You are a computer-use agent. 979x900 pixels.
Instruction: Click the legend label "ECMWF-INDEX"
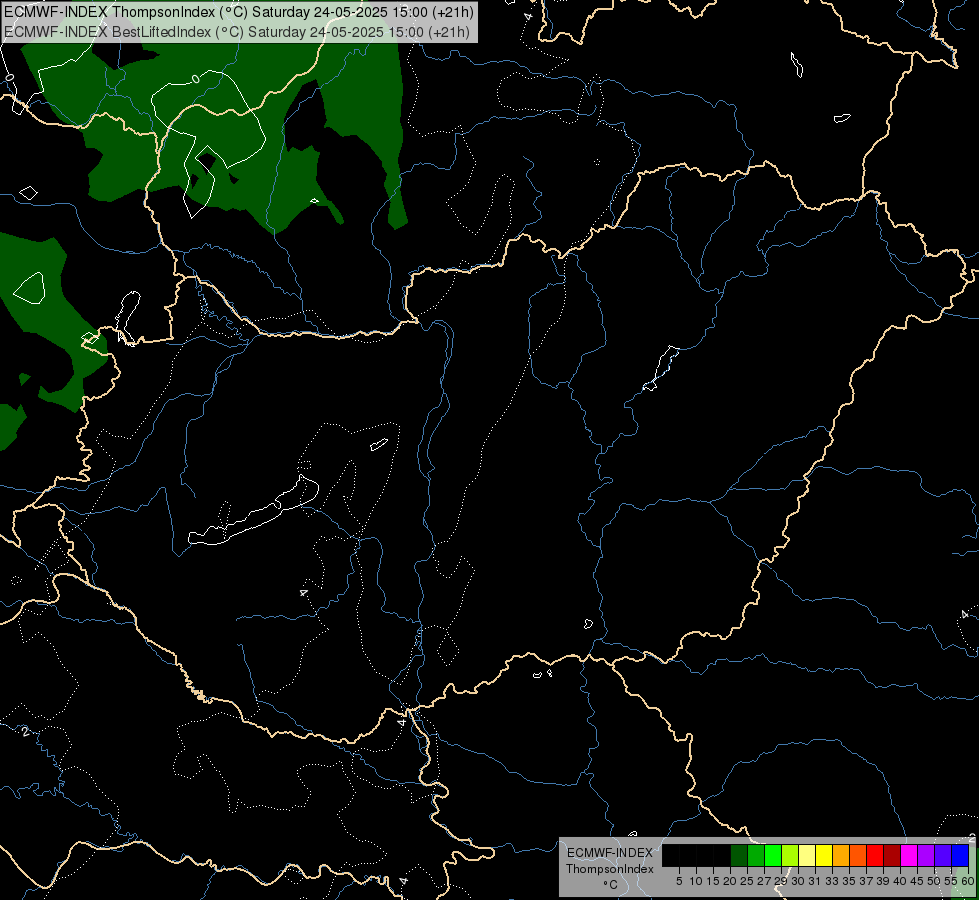point(609,853)
